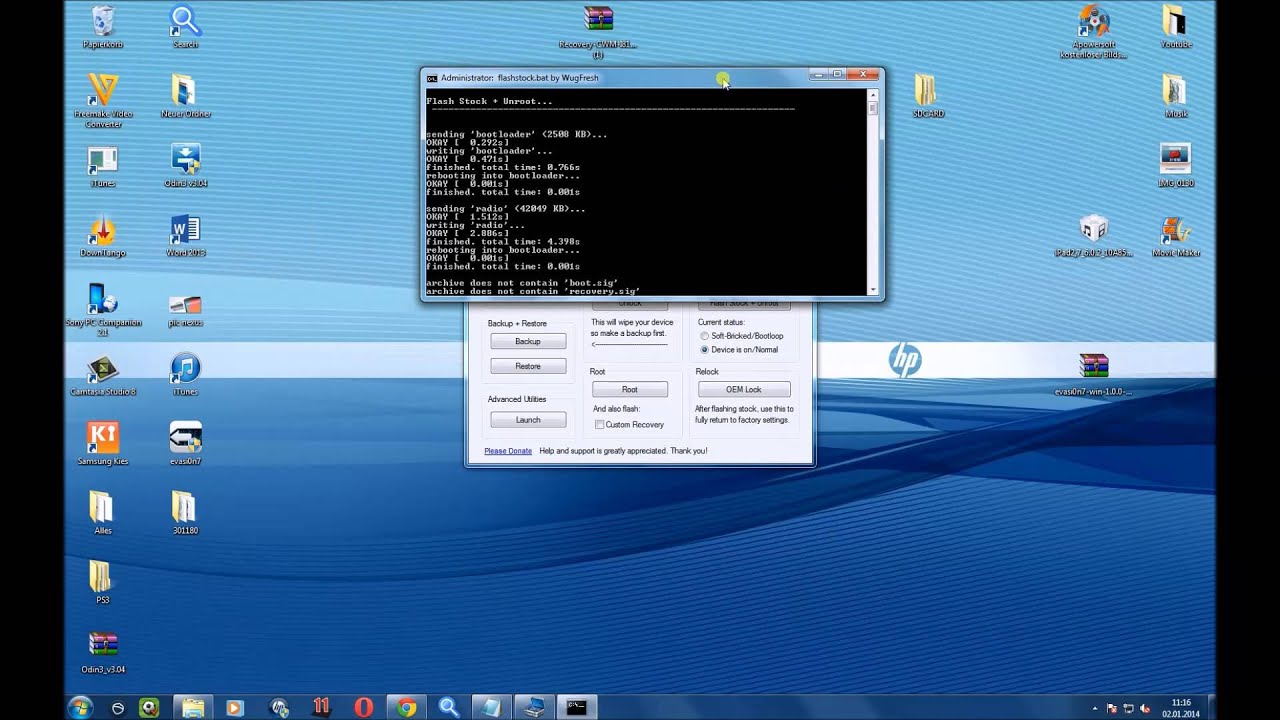Image resolution: width=1280 pixels, height=720 pixels.
Task: Click the HP taskbar icon
Action: tap(279, 707)
